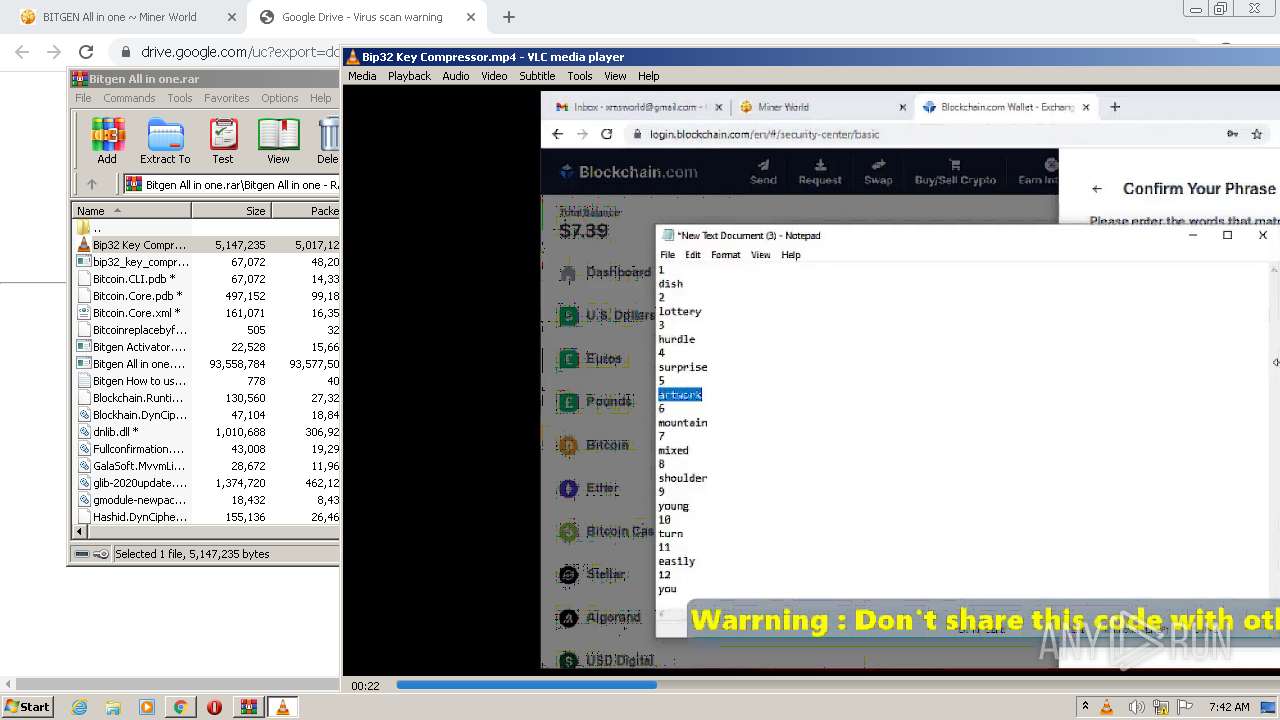Image resolution: width=1280 pixels, height=720 pixels.
Task: Open VLC View menu
Action: 615,76
